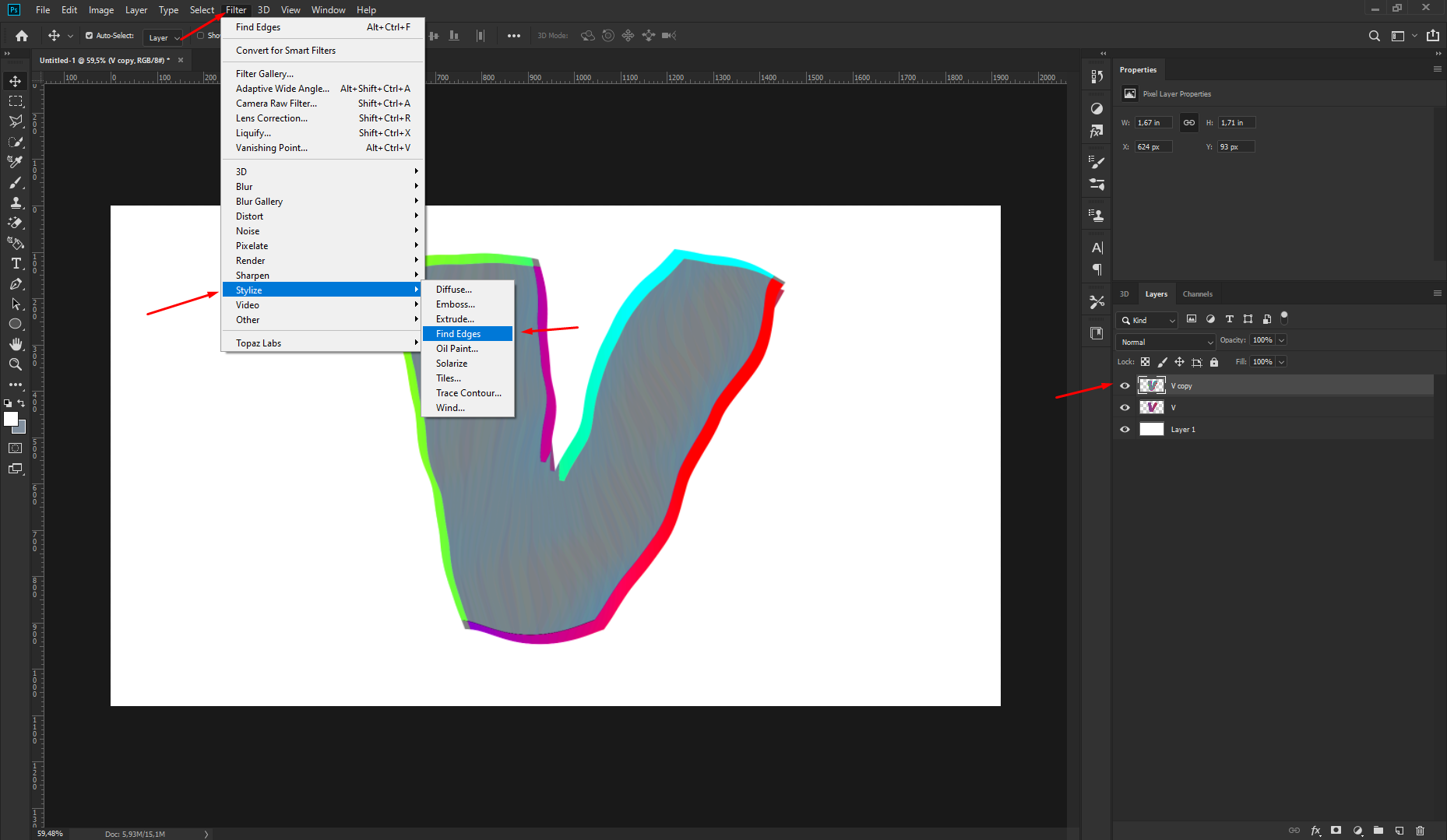Select the Pen tool
The image size is (1447, 840).
coord(15,283)
